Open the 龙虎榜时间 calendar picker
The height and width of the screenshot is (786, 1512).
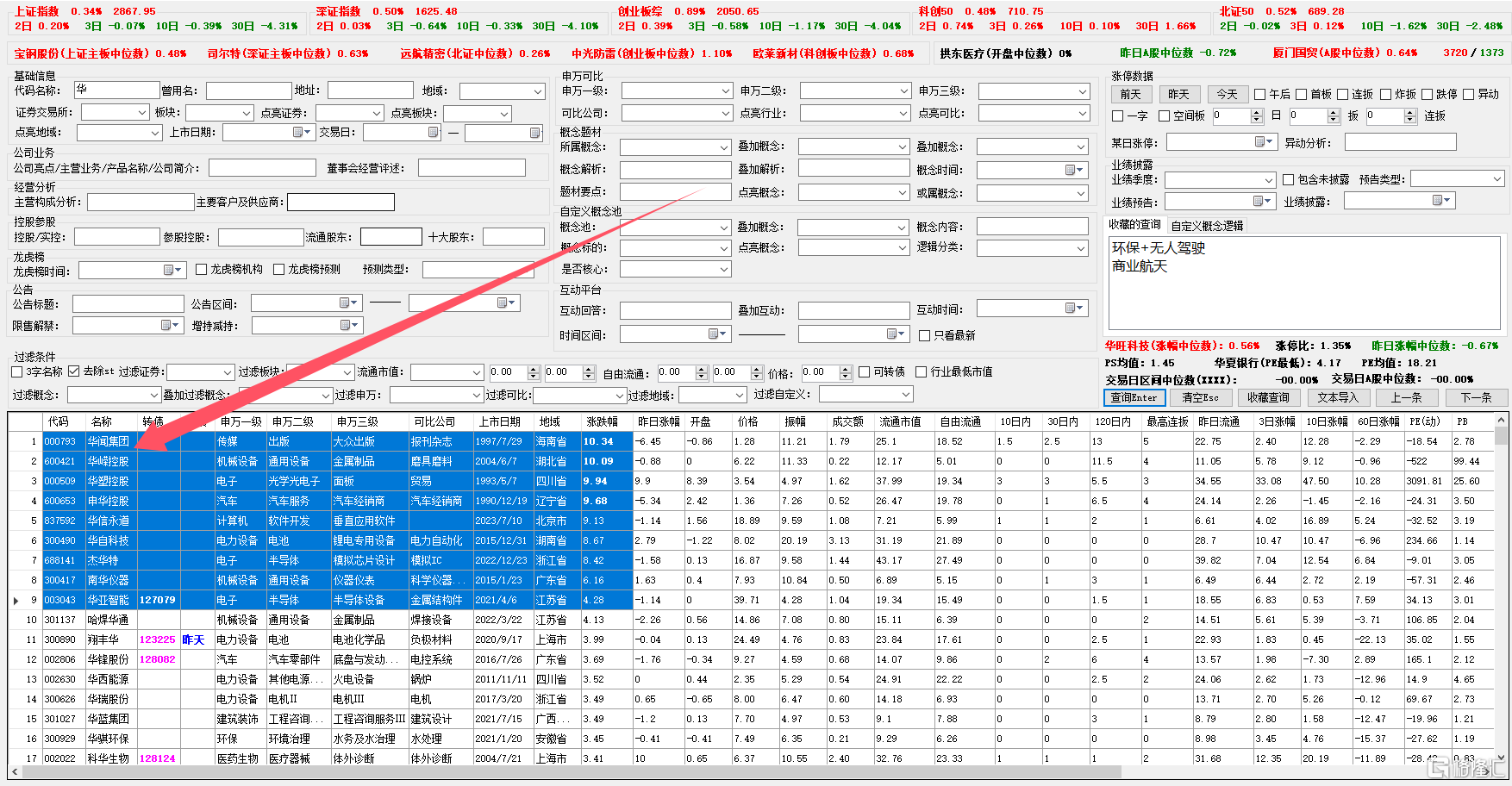(173, 271)
